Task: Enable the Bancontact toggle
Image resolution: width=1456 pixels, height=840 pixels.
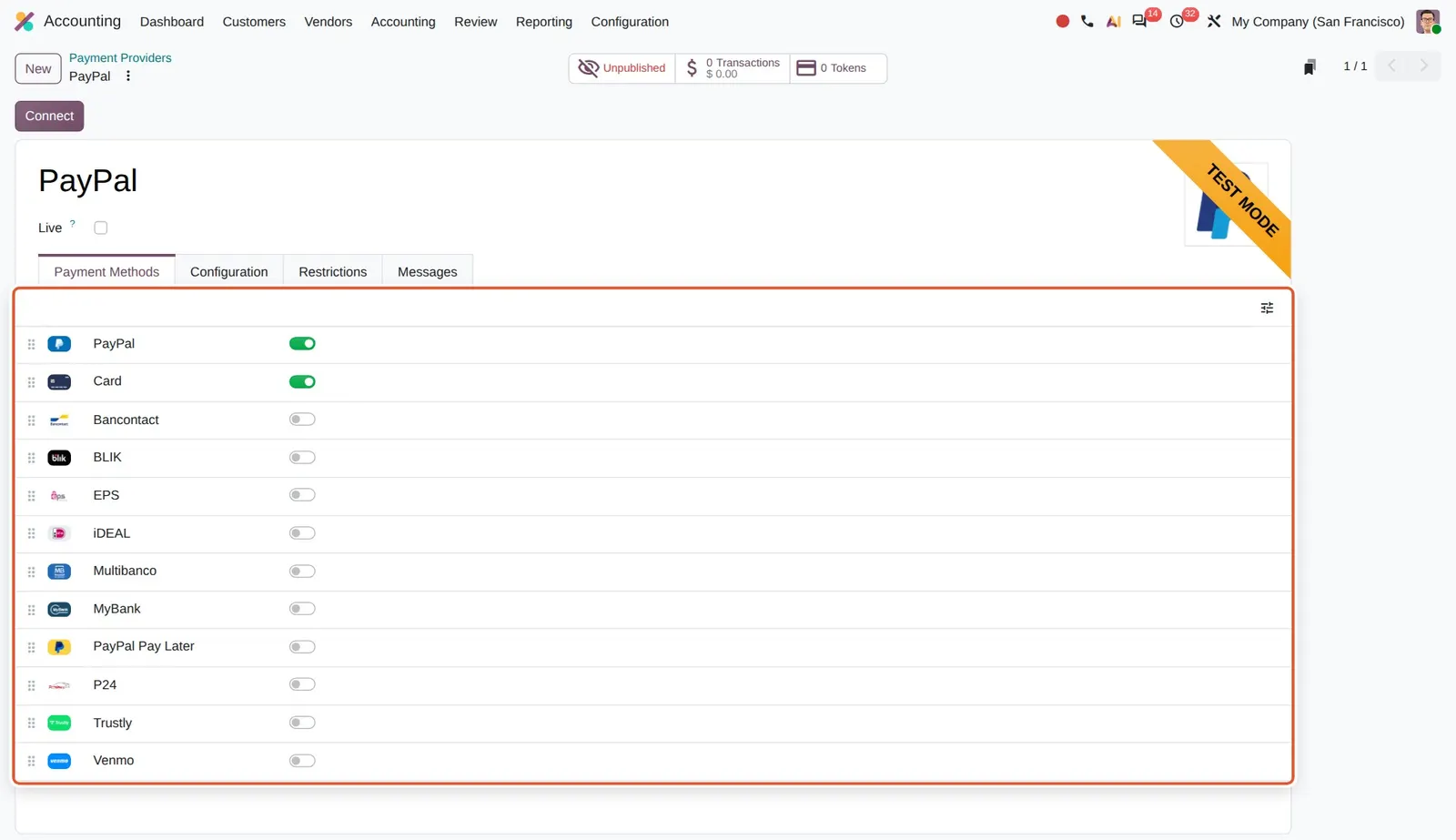Action: coord(302,420)
